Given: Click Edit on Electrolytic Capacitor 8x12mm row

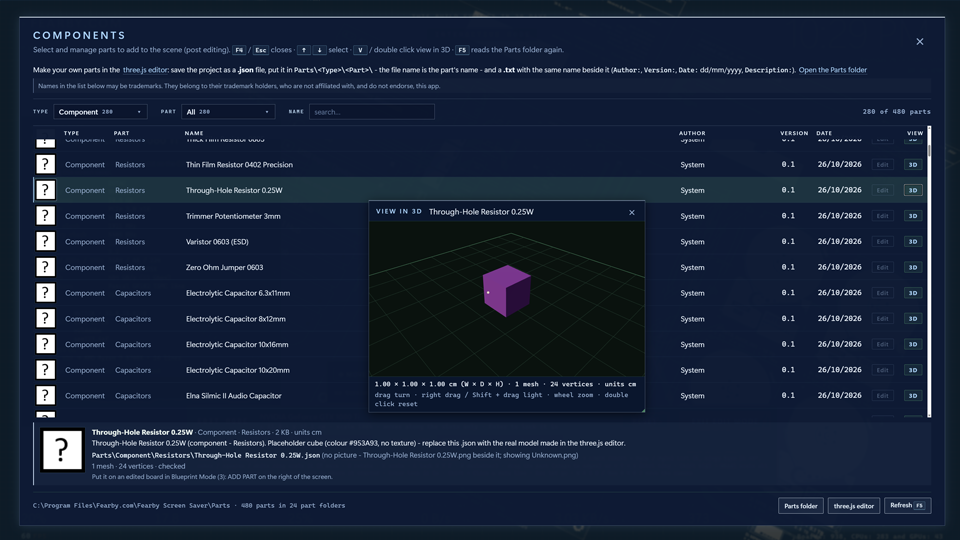Looking at the screenshot, I should 882,319.
